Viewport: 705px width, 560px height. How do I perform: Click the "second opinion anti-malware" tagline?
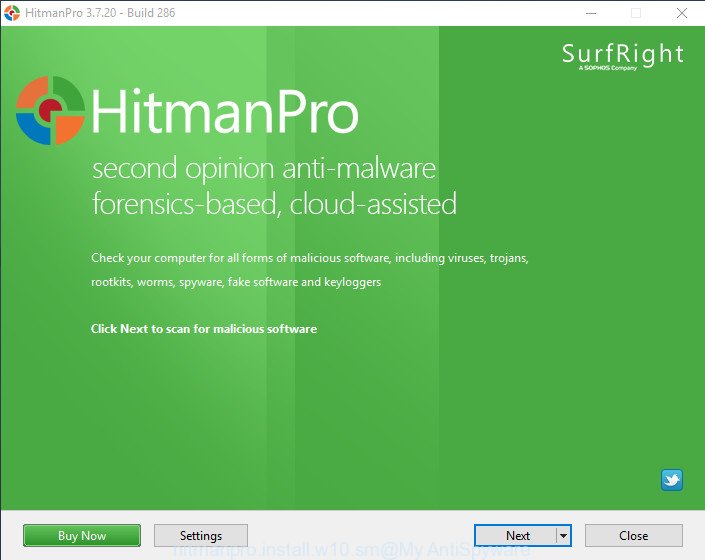(x=264, y=169)
